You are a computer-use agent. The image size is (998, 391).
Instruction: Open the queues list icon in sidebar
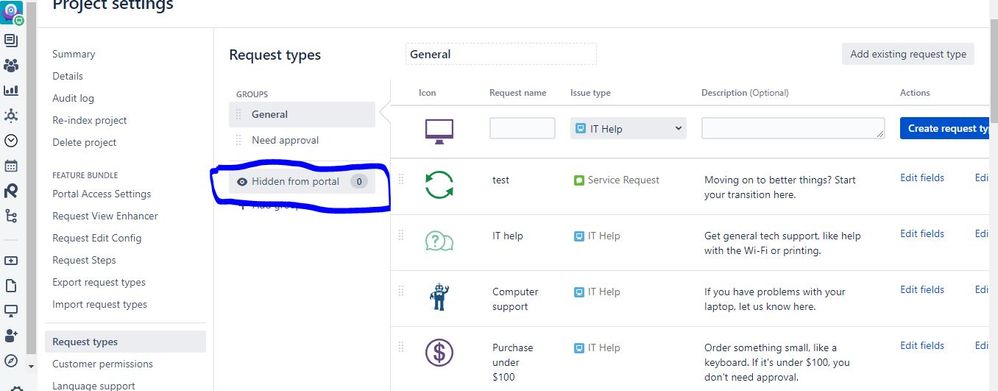click(x=11, y=41)
